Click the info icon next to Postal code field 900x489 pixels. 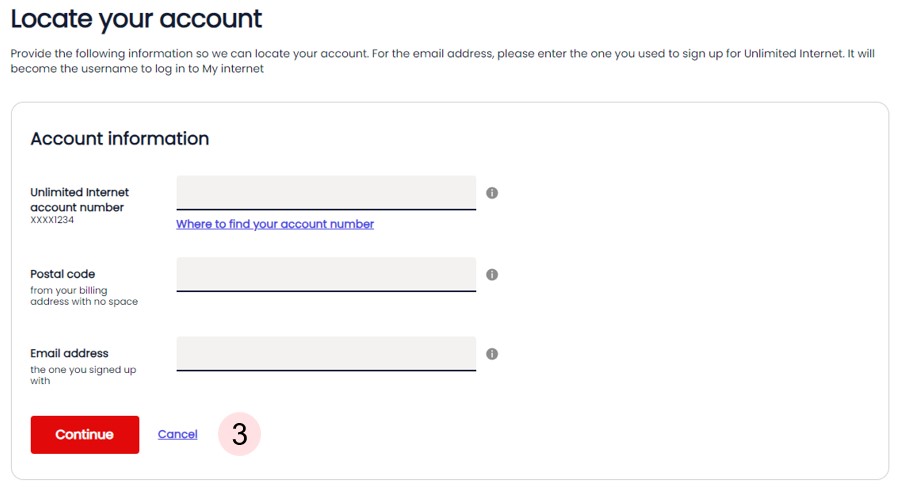pos(492,274)
